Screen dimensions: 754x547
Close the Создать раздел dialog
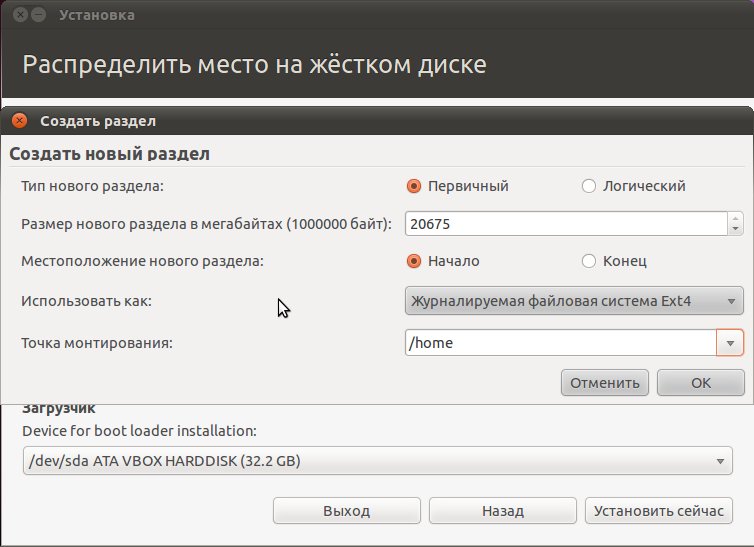click(x=20, y=121)
